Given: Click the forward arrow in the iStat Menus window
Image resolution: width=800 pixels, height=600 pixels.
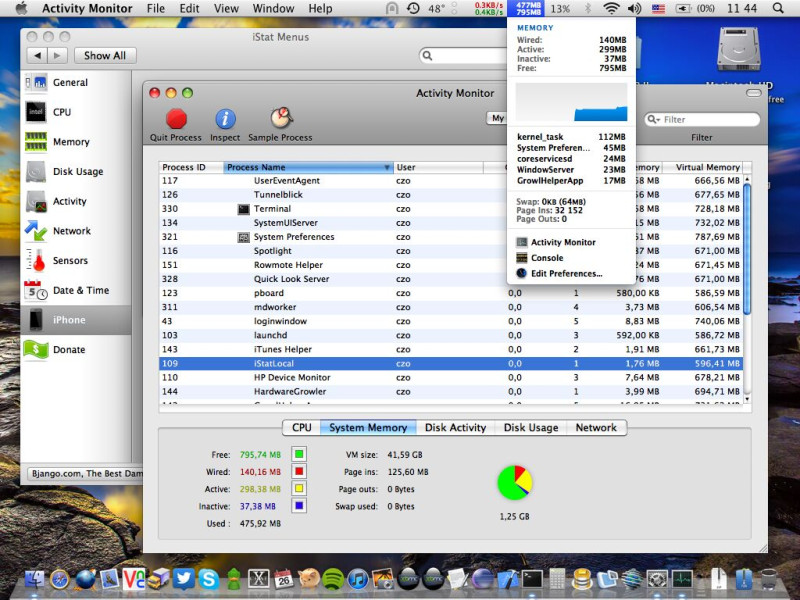Looking at the screenshot, I should pyautogui.click(x=58, y=56).
